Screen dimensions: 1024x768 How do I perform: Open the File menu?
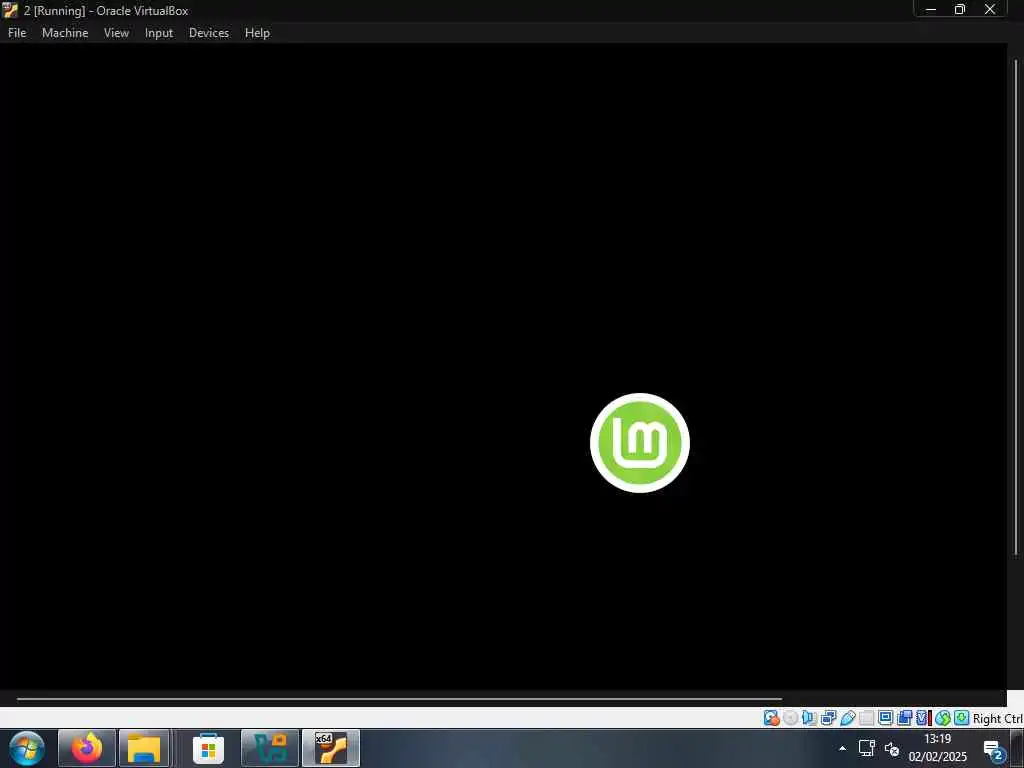[17, 33]
